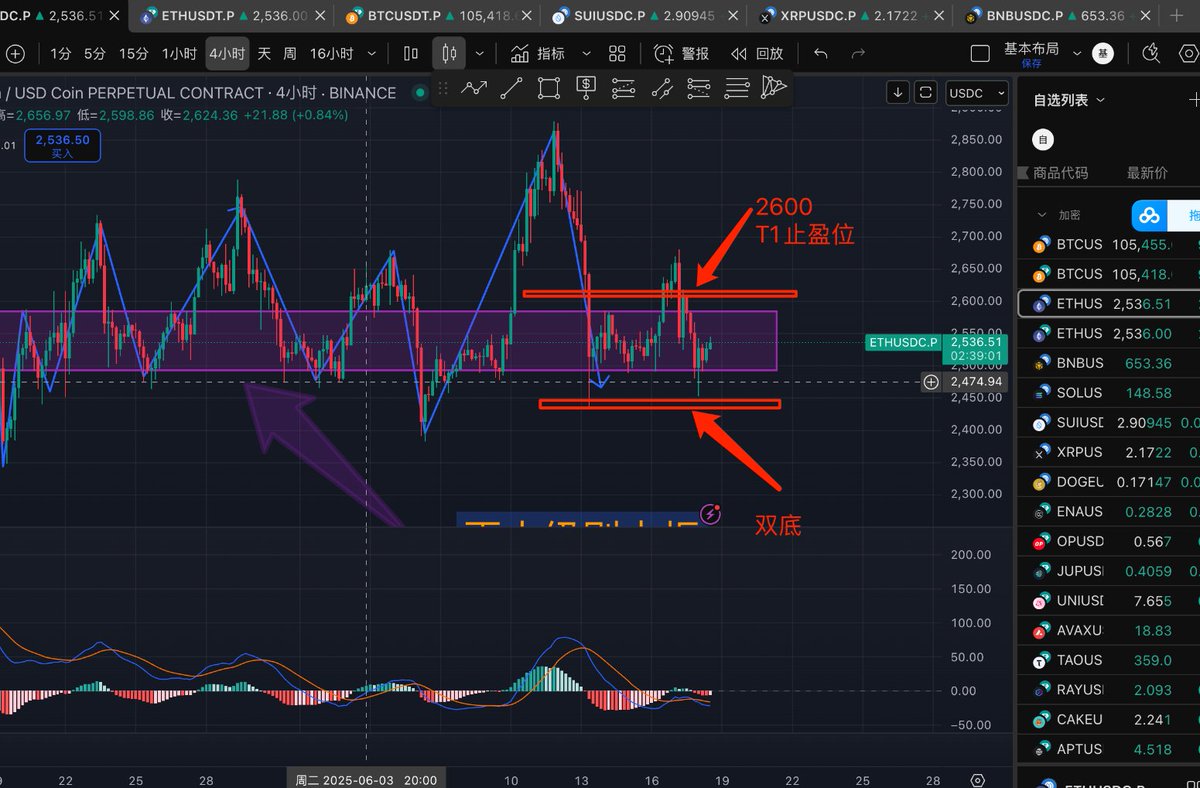Switch interval to 16小时
Screen dimensions: 1200x788
click(x=331, y=54)
